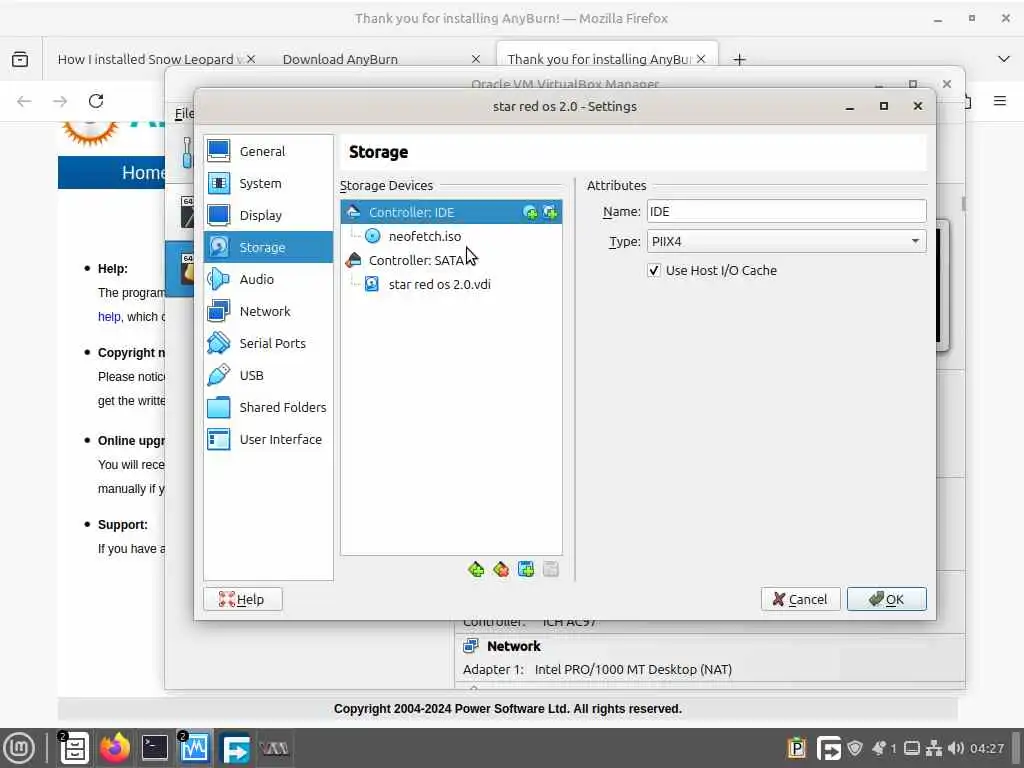Open the Linux Mint start menu
Image resolution: width=1024 pixels, height=768 pixels.
[x=19, y=748]
